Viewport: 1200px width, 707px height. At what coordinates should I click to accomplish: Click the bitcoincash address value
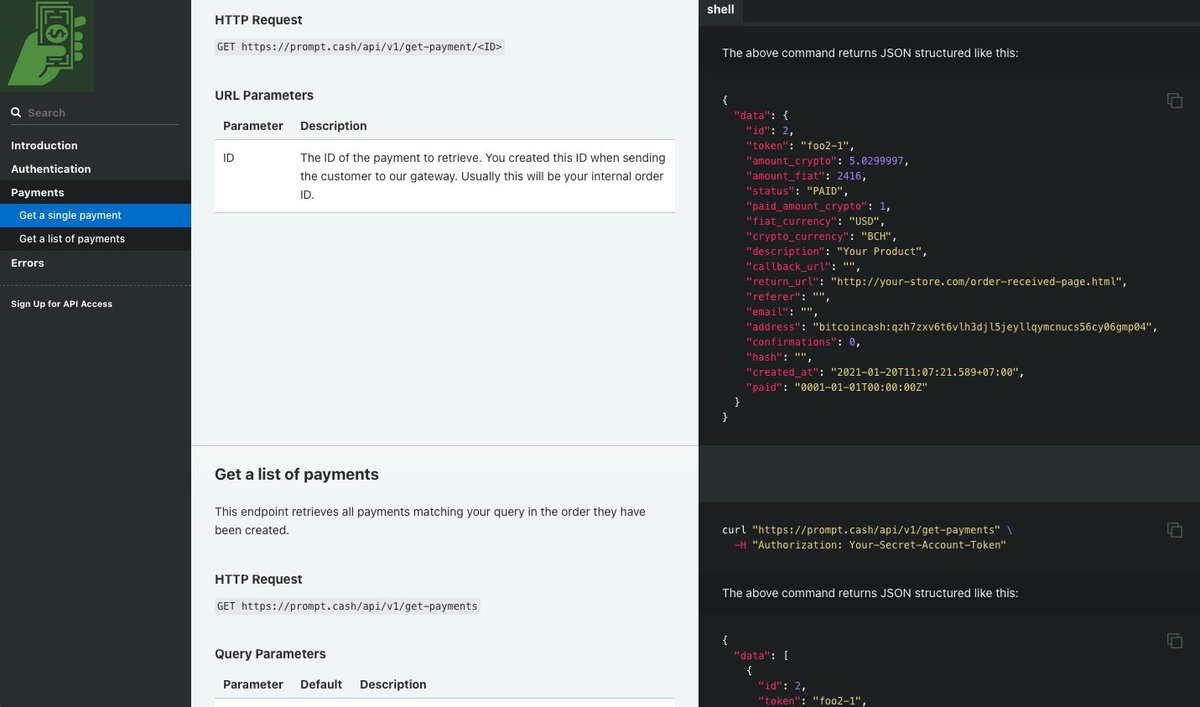point(984,327)
